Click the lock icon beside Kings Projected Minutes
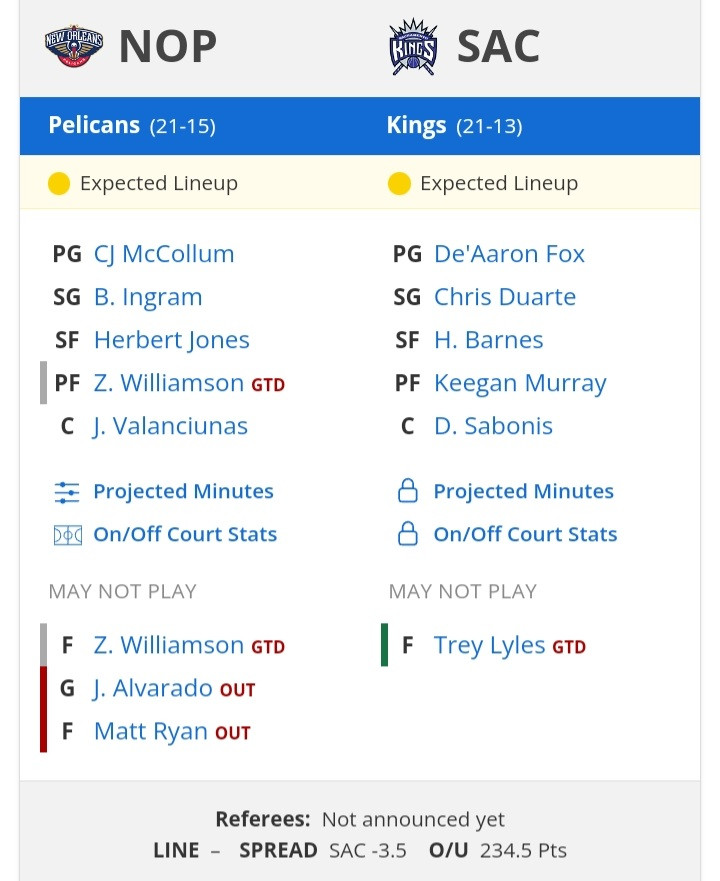Image resolution: width=720 pixels, height=881 pixels. click(407, 491)
